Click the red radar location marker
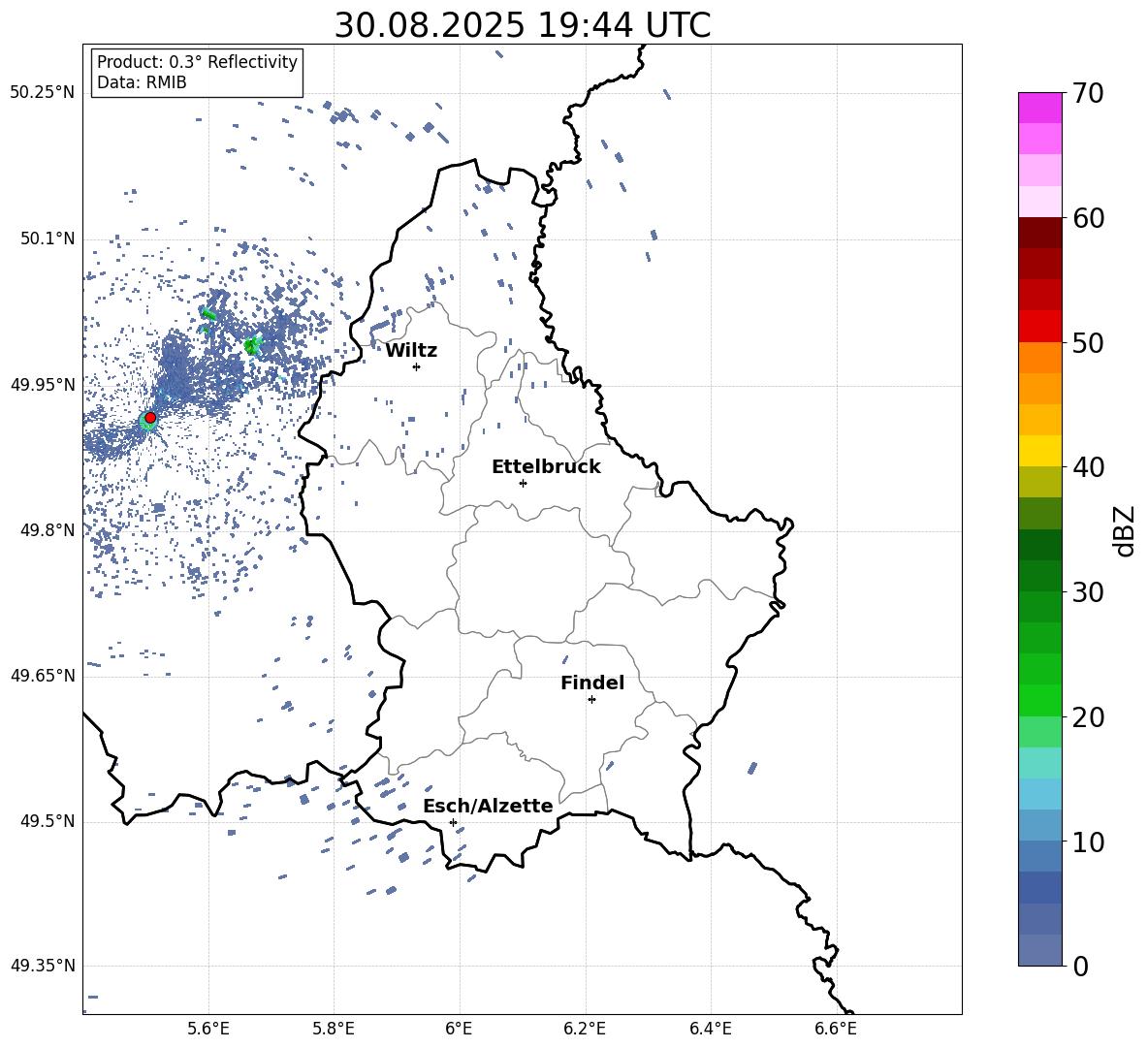The width and height of the screenshot is (1148, 1048). click(150, 417)
